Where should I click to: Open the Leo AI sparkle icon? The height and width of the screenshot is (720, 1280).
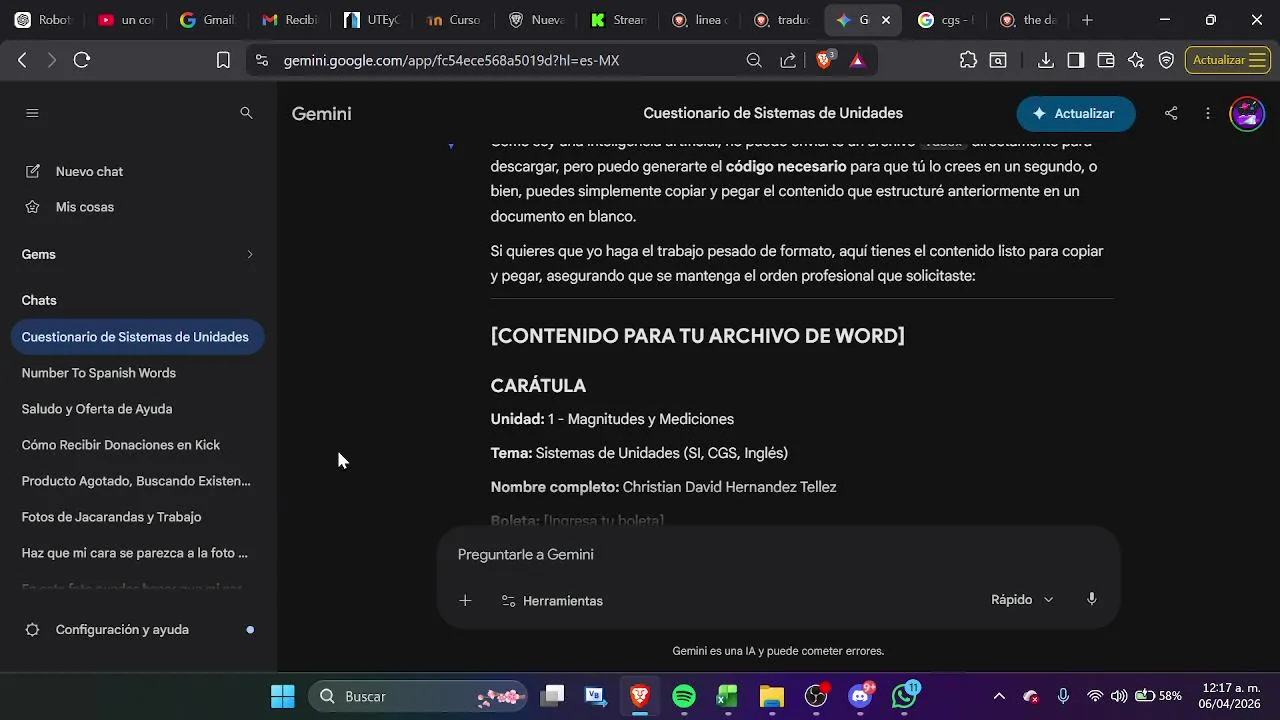point(1136,60)
